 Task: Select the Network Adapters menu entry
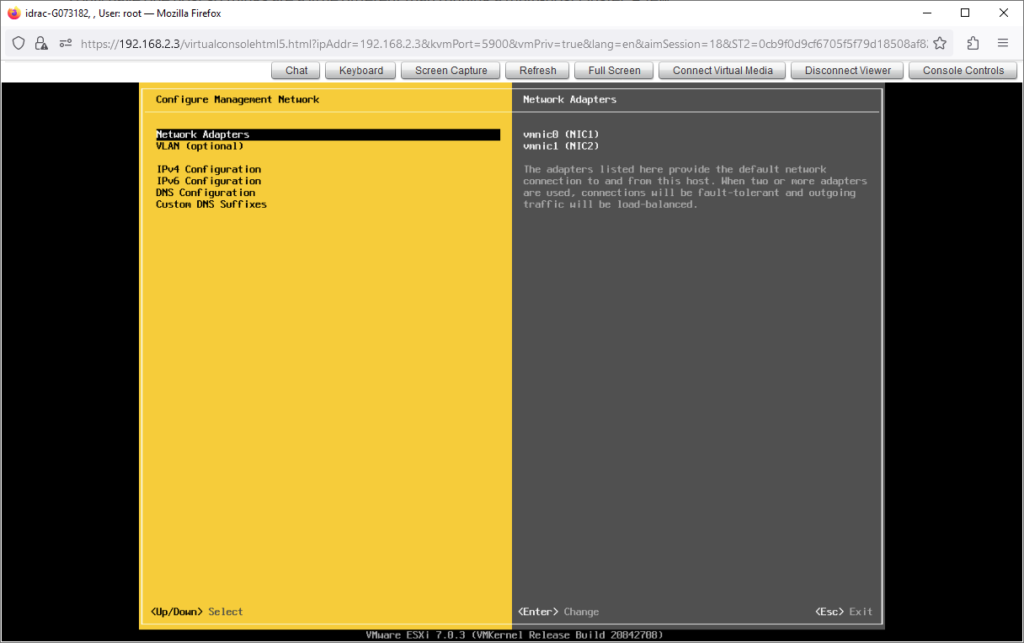[203, 134]
